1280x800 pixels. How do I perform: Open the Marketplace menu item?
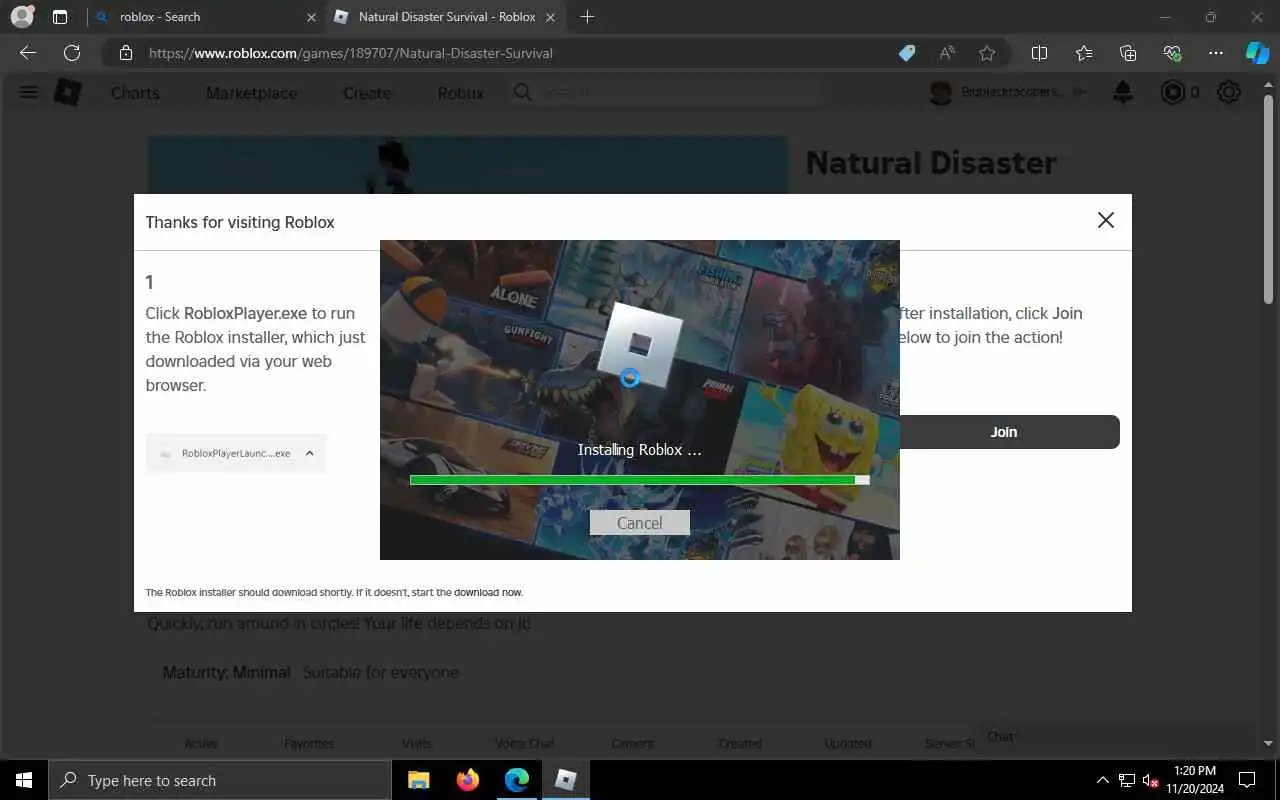(x=251, y=93)
